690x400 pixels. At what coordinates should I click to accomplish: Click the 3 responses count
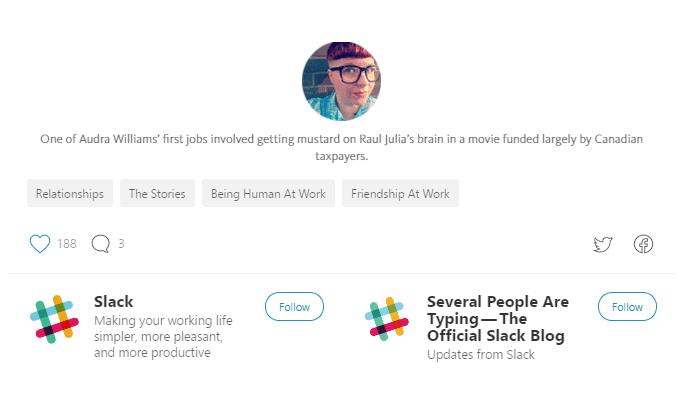121,244
